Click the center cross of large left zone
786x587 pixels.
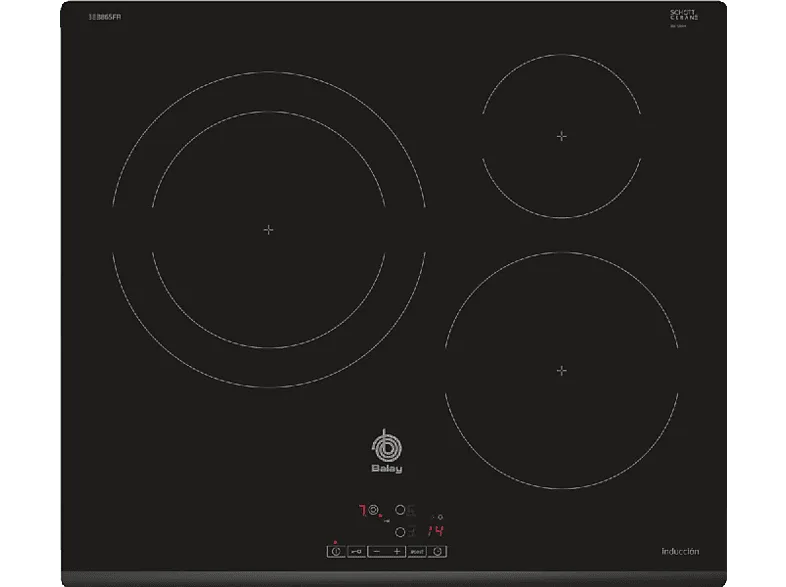[x=269, y=230]
